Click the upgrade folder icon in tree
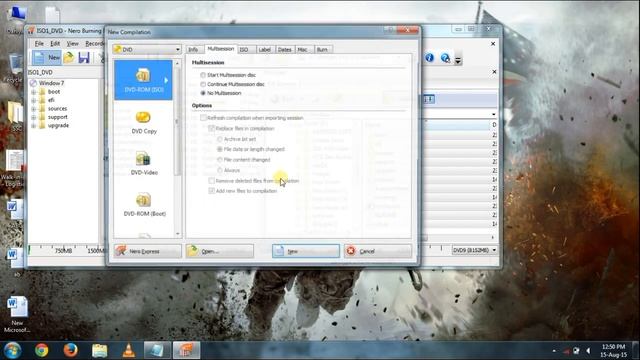 [42, 126]
